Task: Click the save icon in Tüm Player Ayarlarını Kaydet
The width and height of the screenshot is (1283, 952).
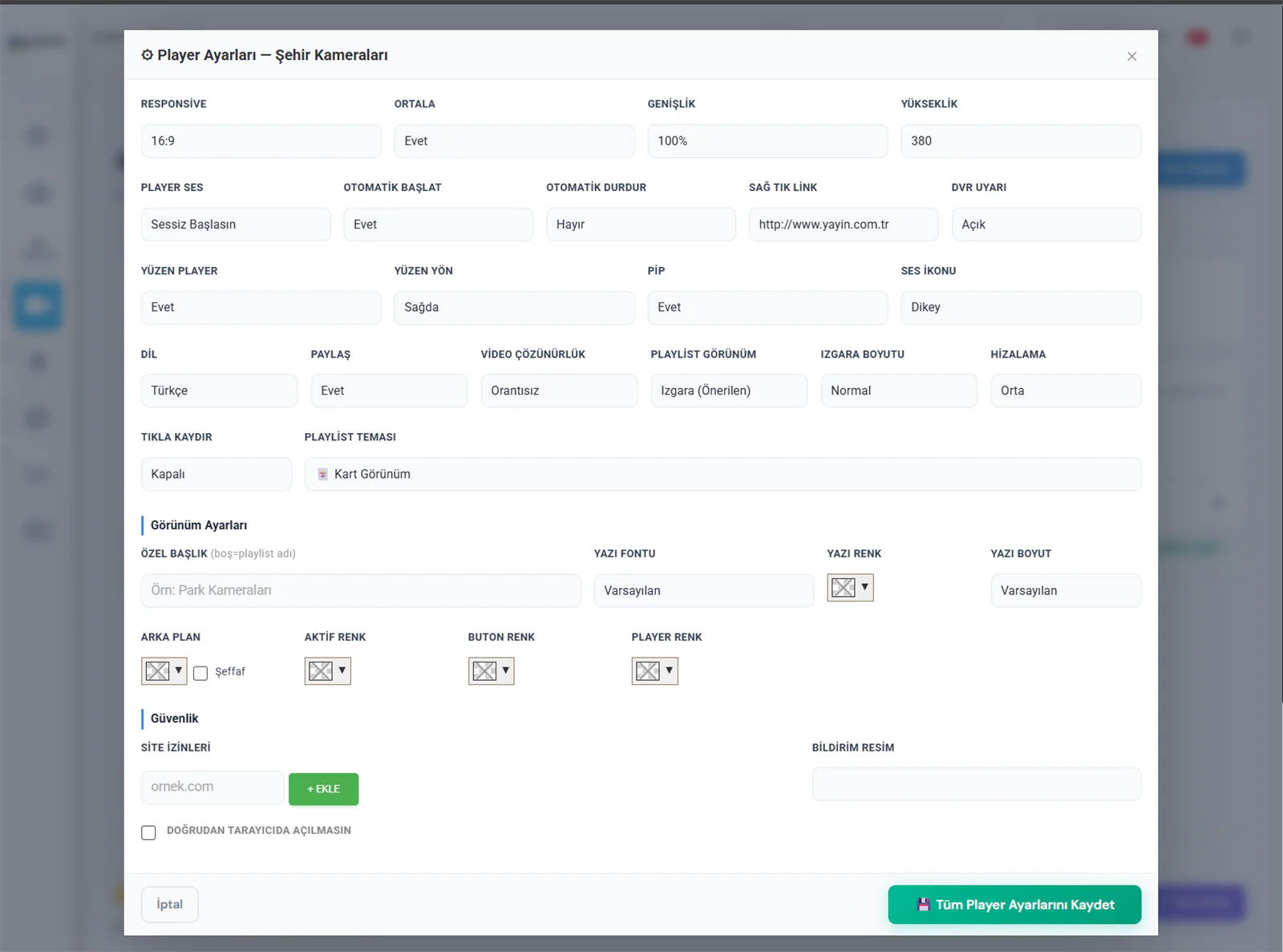Action: point(923,905)
